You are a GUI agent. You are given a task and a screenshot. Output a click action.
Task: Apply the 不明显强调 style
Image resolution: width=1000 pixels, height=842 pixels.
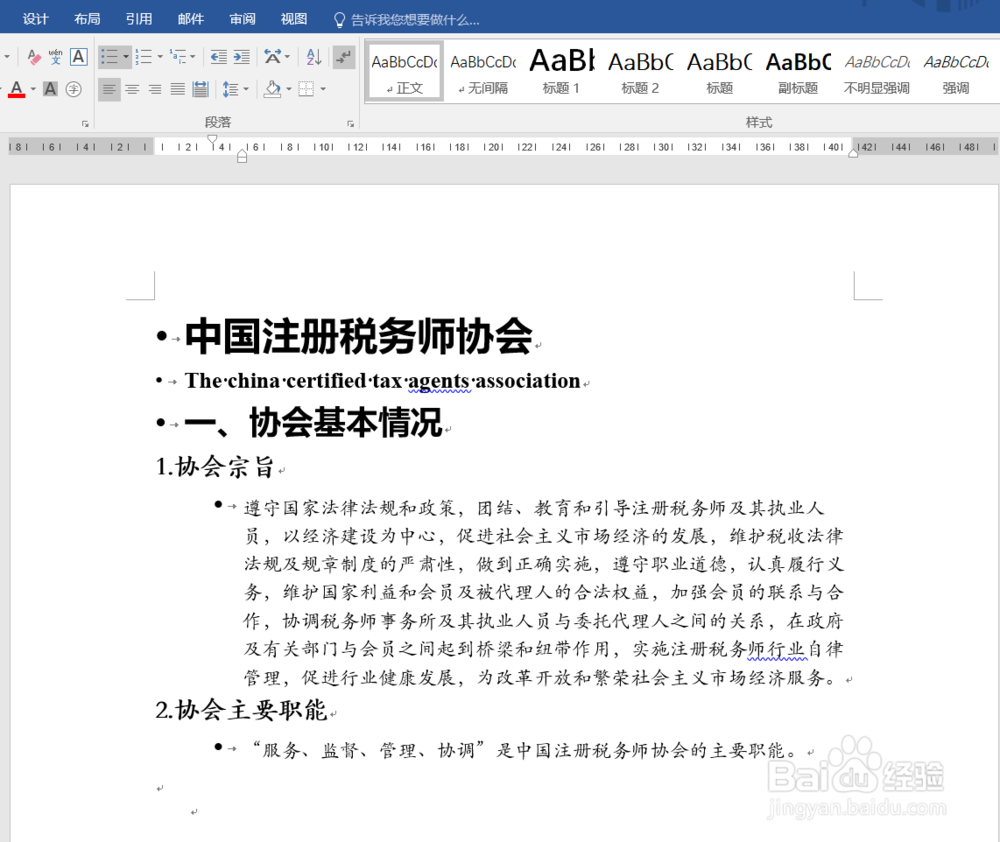click(877, 71)
